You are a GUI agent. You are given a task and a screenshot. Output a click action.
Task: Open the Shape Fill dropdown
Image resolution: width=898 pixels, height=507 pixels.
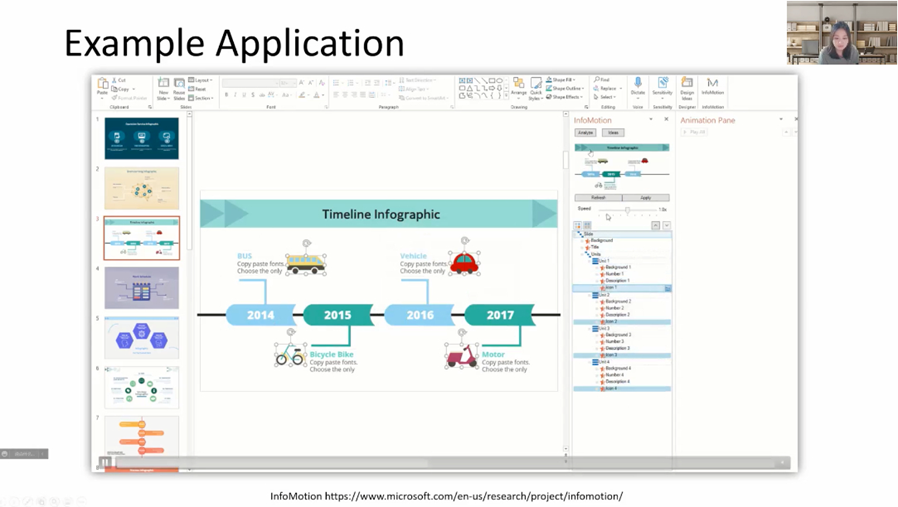561,80
